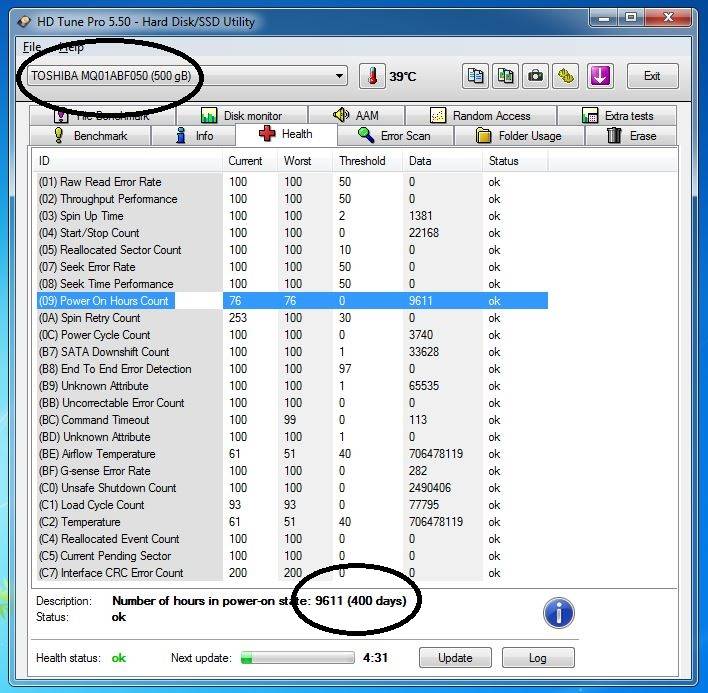Take screenshot with the camera icon
This screenshot has width=708, height=693.
click(536, 76)
